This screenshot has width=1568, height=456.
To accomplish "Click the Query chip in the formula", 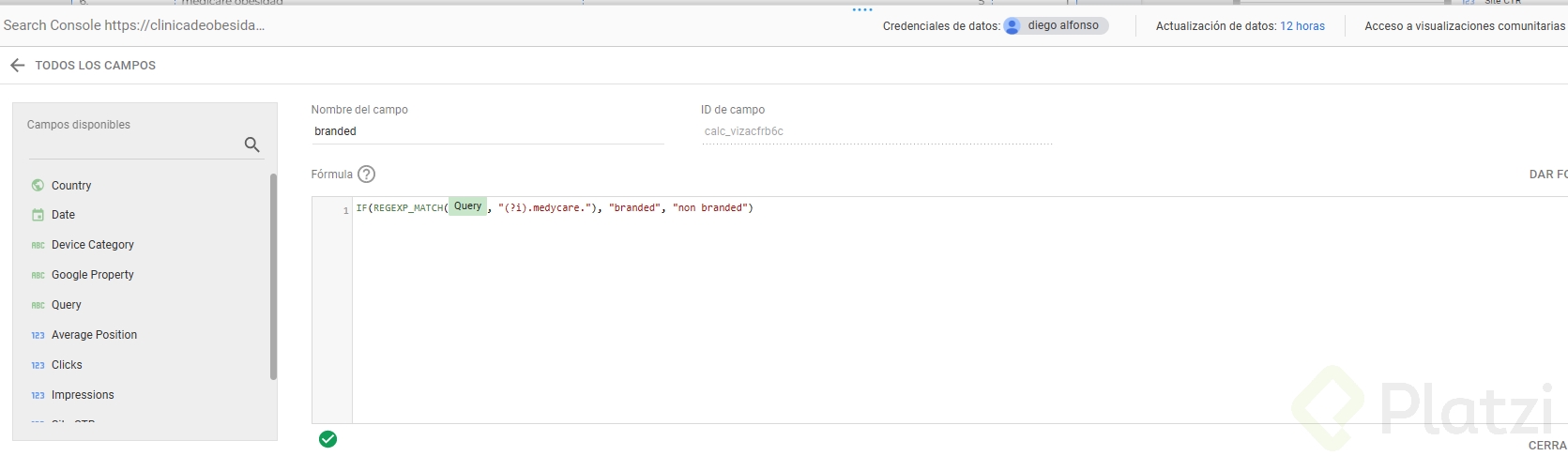I will point(467,207).
